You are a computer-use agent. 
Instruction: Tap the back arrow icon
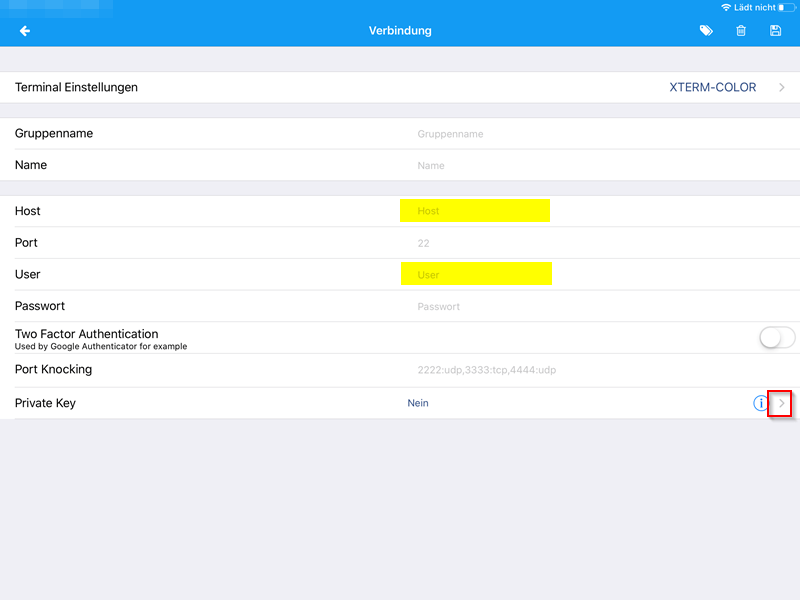click(25, 31)
